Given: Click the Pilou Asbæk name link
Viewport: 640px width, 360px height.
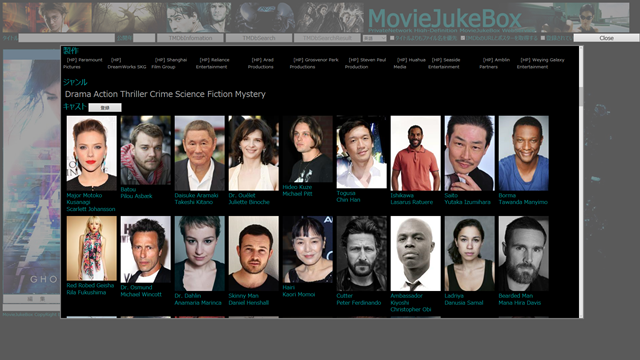Looking at the screenshot, I should [x=136, y=196].
